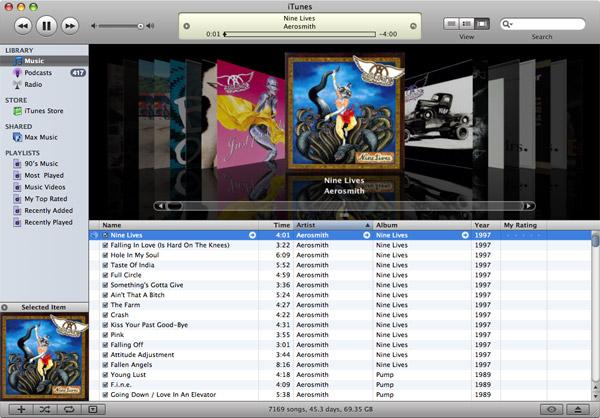
Task: Switch to Cover Flow view
Action: pyautogui.click(x=482, y=24)
